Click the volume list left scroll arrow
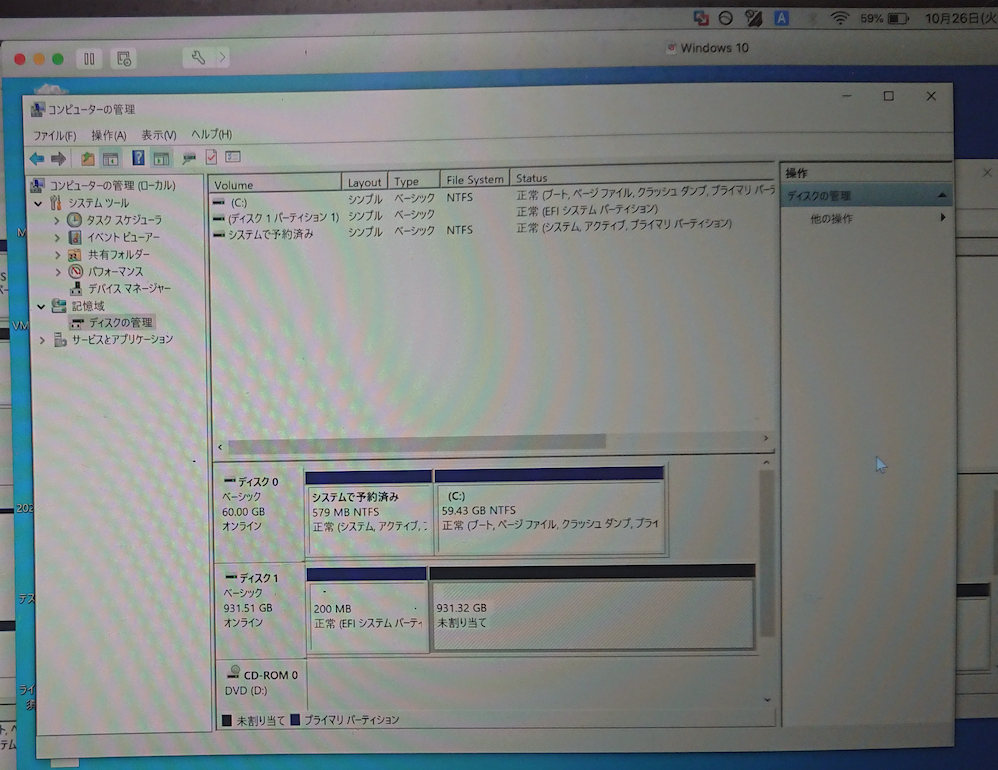Screen dimensions: 998x770 tap(220, 447)
